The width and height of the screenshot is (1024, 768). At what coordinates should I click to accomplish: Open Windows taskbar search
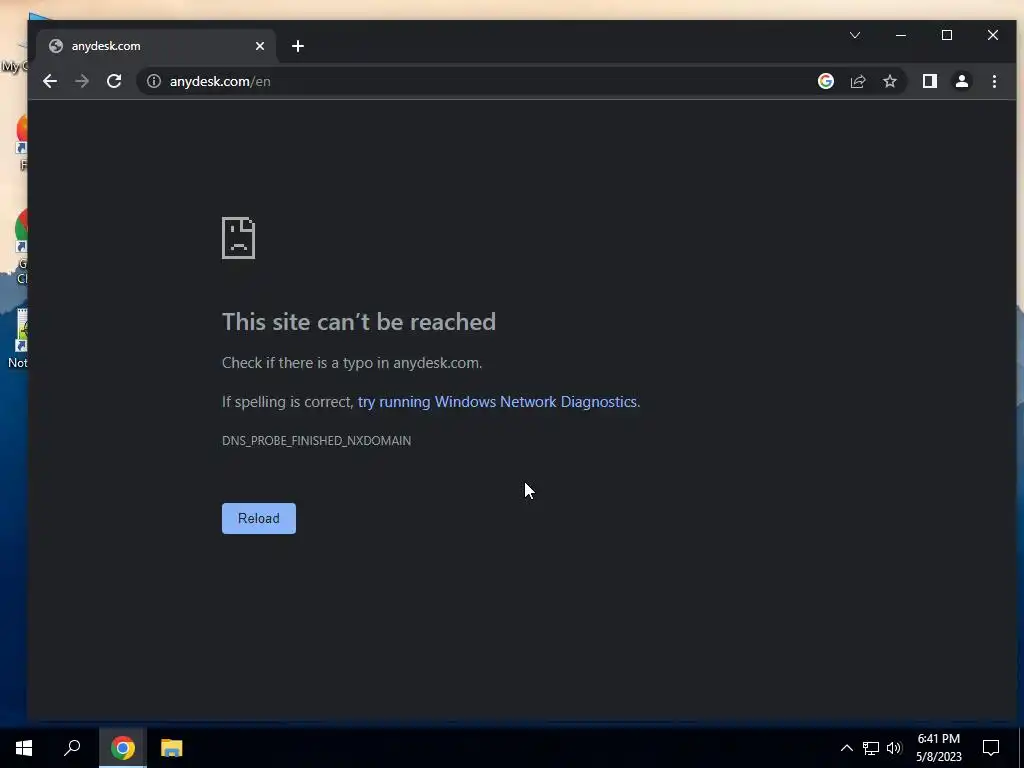[x=72, y=748]
